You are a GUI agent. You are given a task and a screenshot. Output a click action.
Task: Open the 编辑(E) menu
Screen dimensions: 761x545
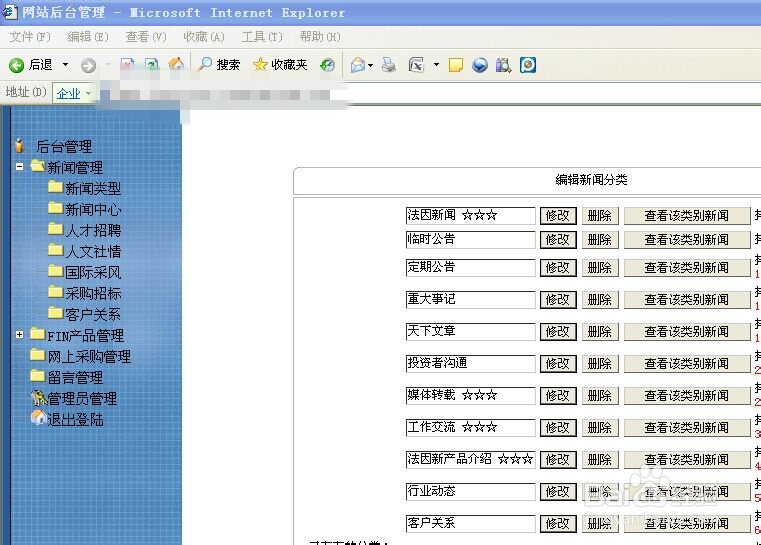click(x=88, y=37)
